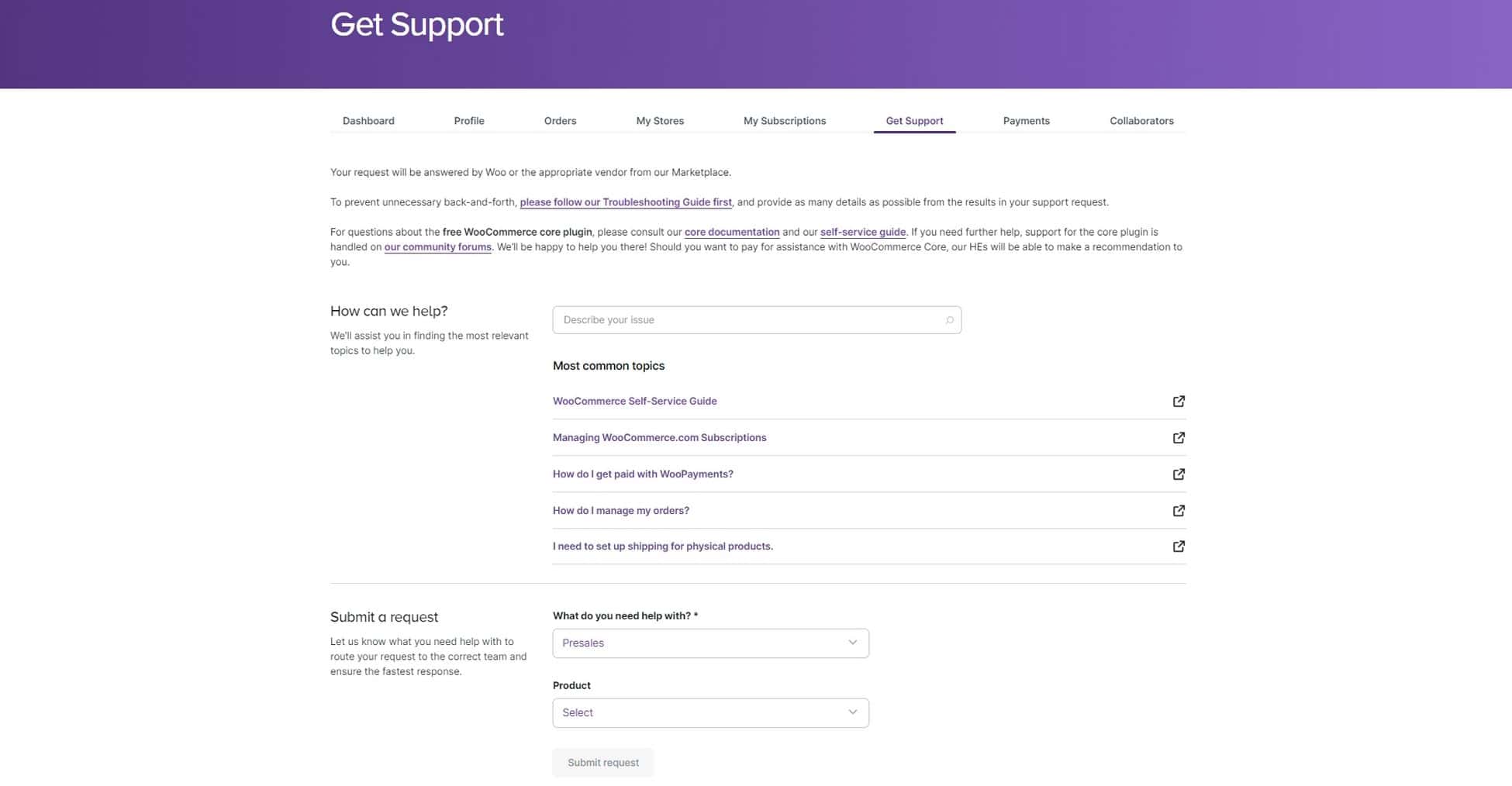This screenshot has width=1512, height=786.
Task: Switch to the Dashboard tab
Action: 368,121
